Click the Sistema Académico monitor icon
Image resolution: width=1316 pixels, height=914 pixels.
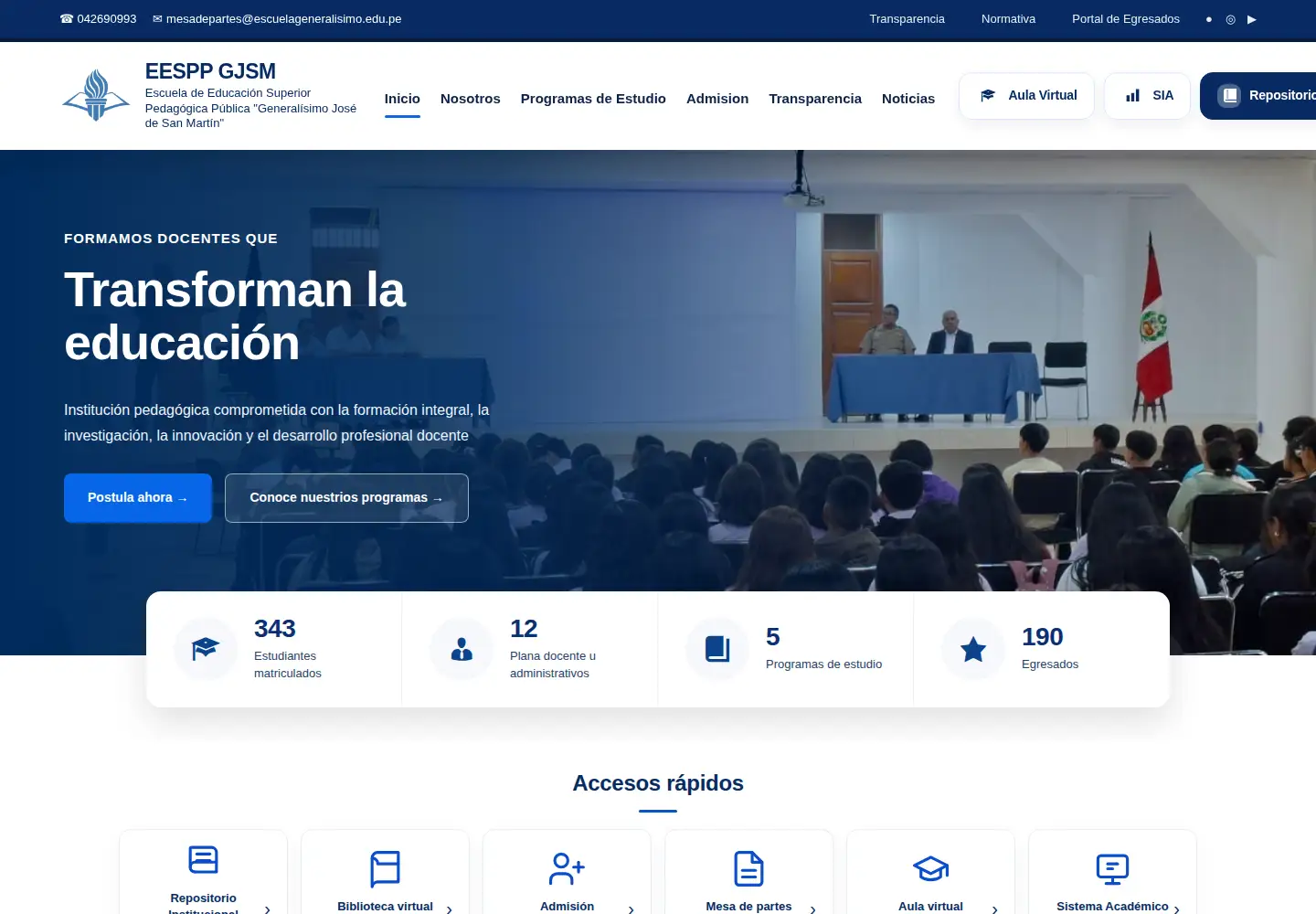tap(1112, 869)
